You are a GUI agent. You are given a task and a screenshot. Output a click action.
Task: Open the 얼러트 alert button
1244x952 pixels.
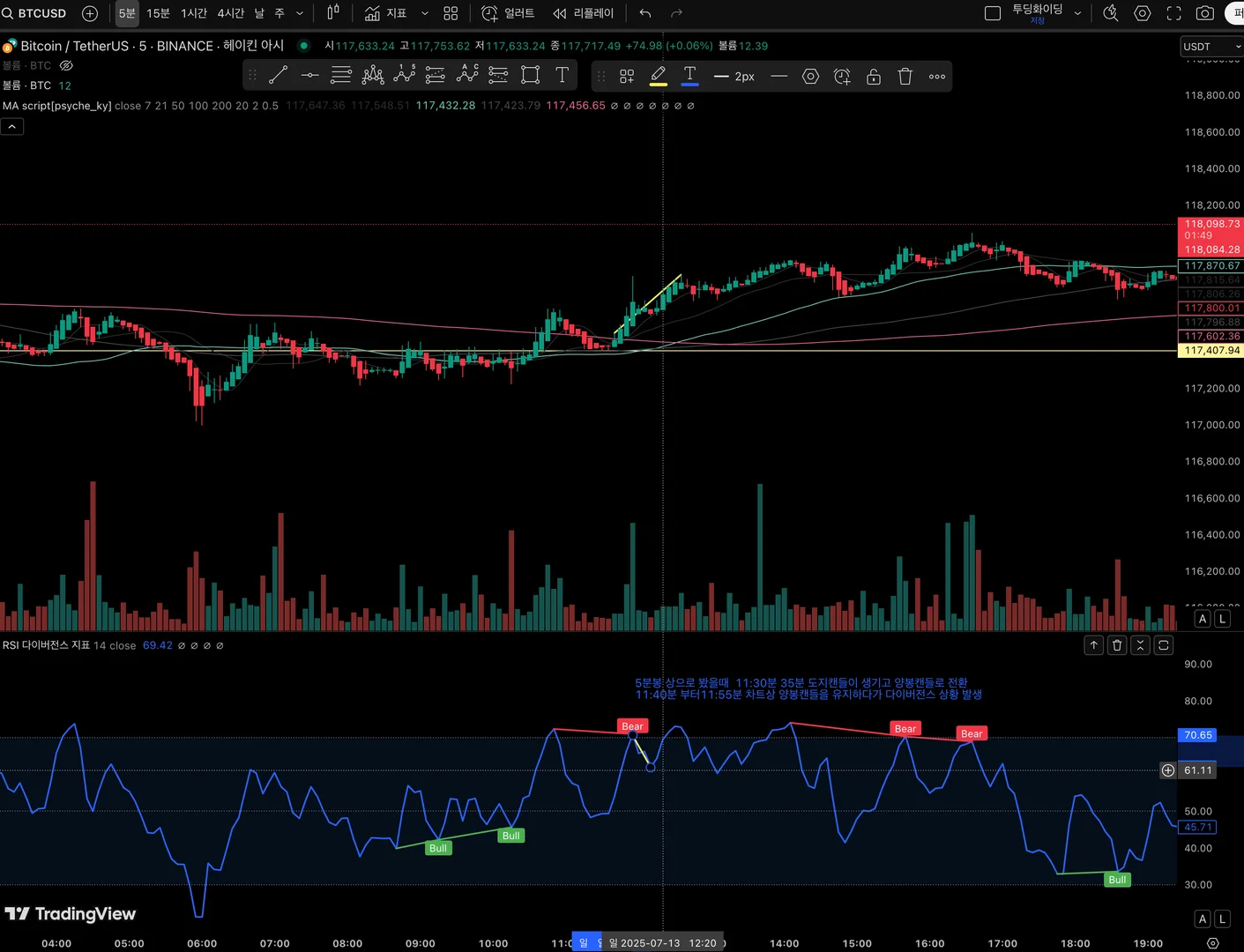[509, 13]
